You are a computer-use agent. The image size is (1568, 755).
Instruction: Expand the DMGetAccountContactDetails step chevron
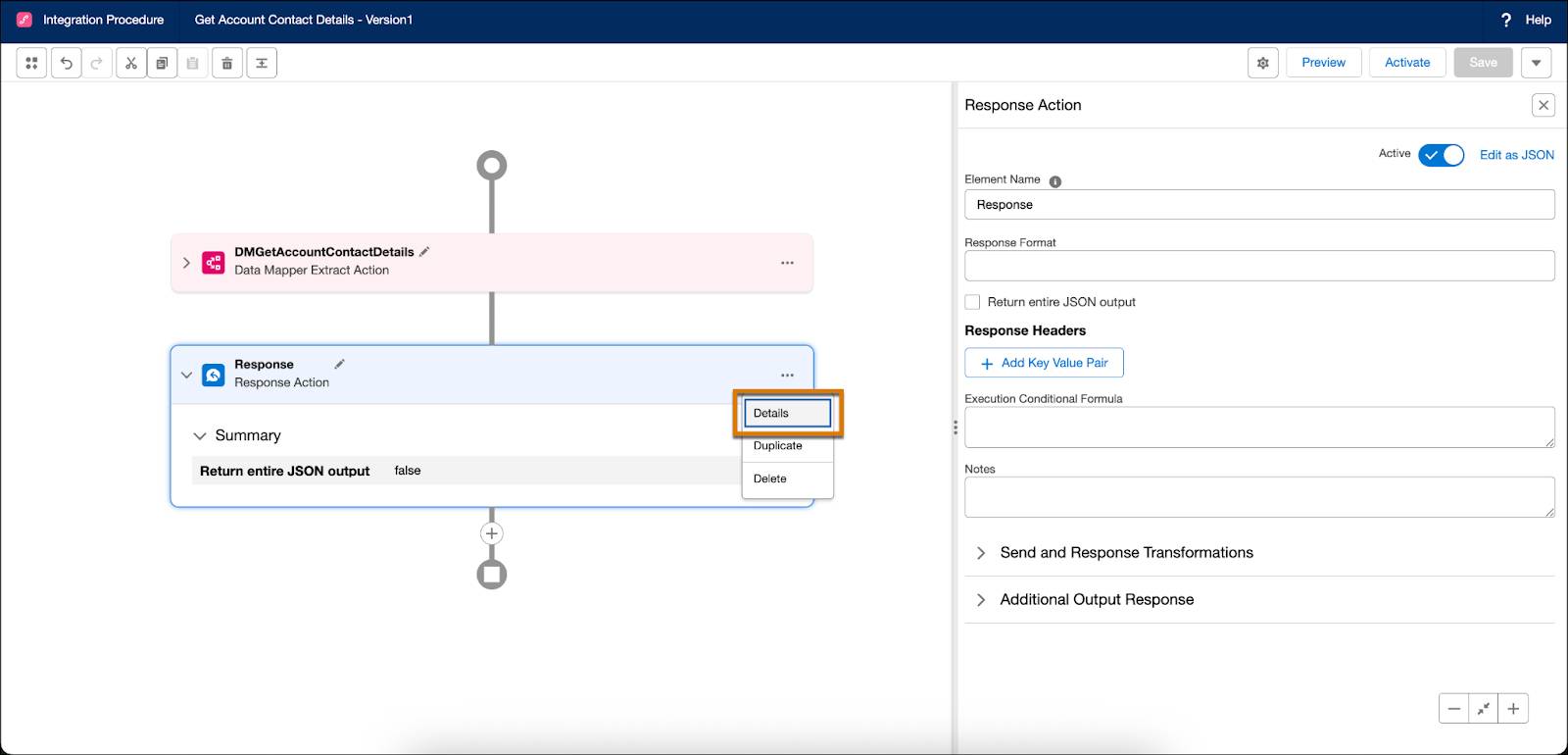(186, 263)
